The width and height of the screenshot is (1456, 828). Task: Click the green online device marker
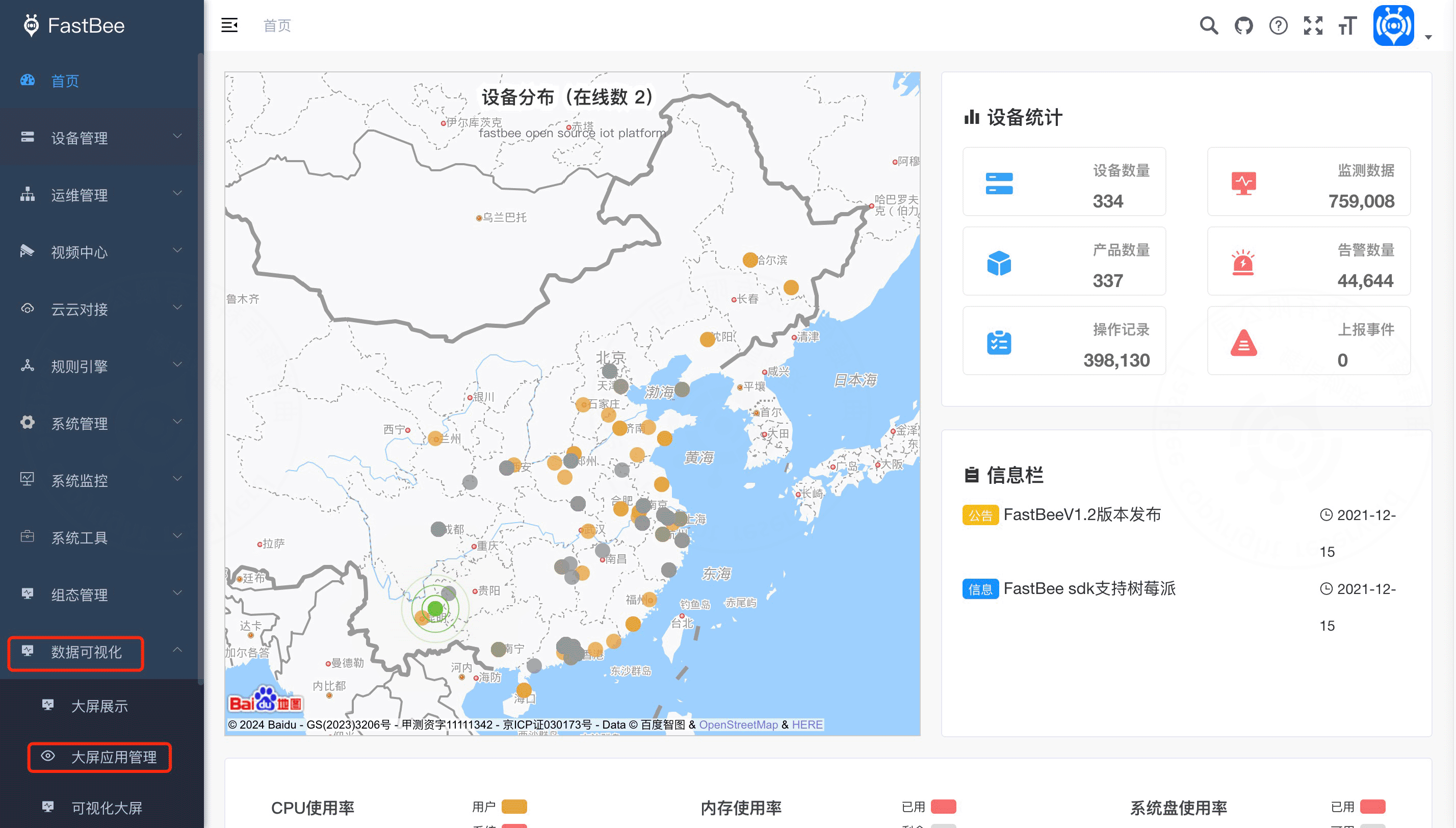(435, 608)
